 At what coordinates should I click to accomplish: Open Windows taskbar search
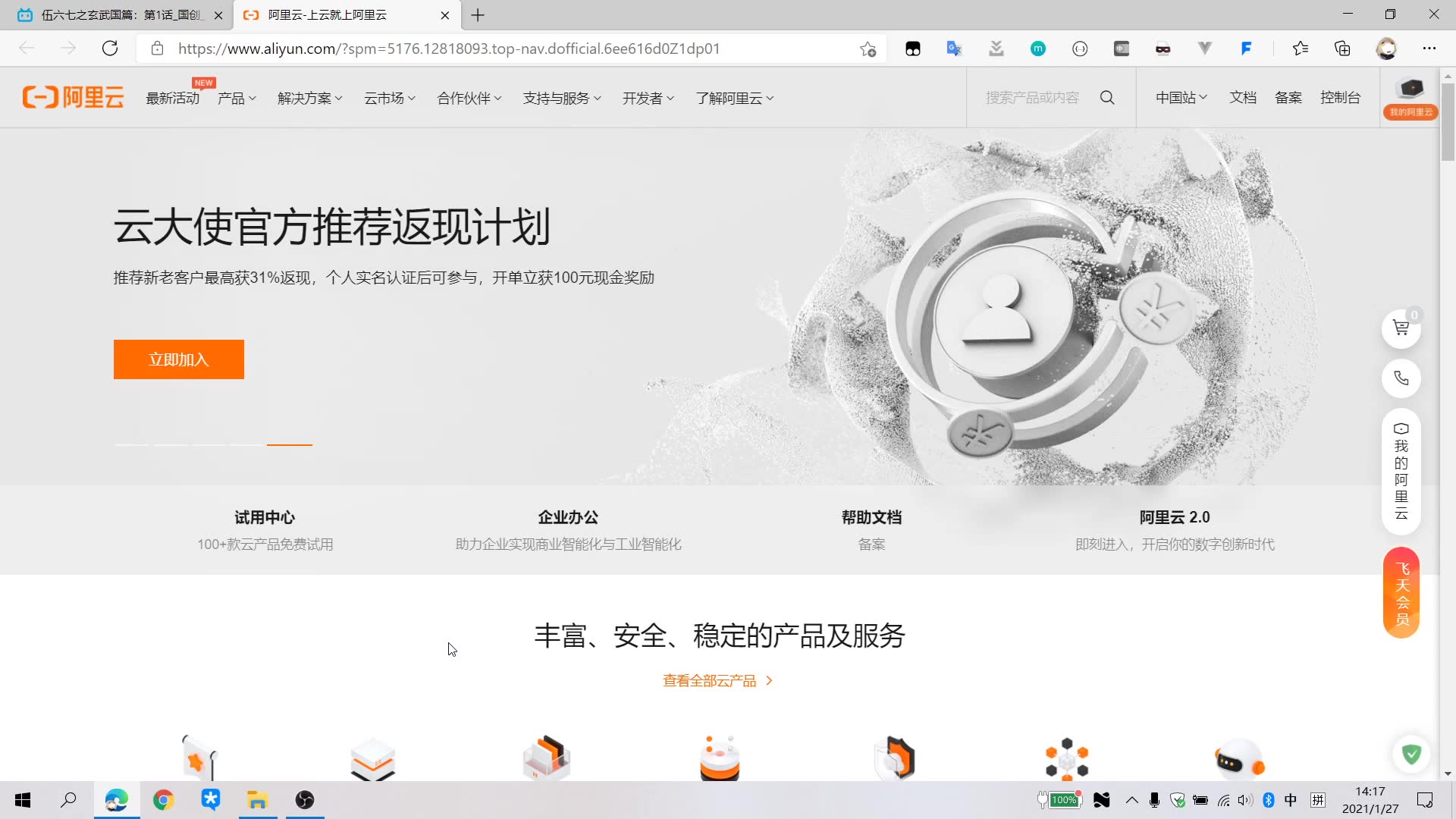[68, 800]
